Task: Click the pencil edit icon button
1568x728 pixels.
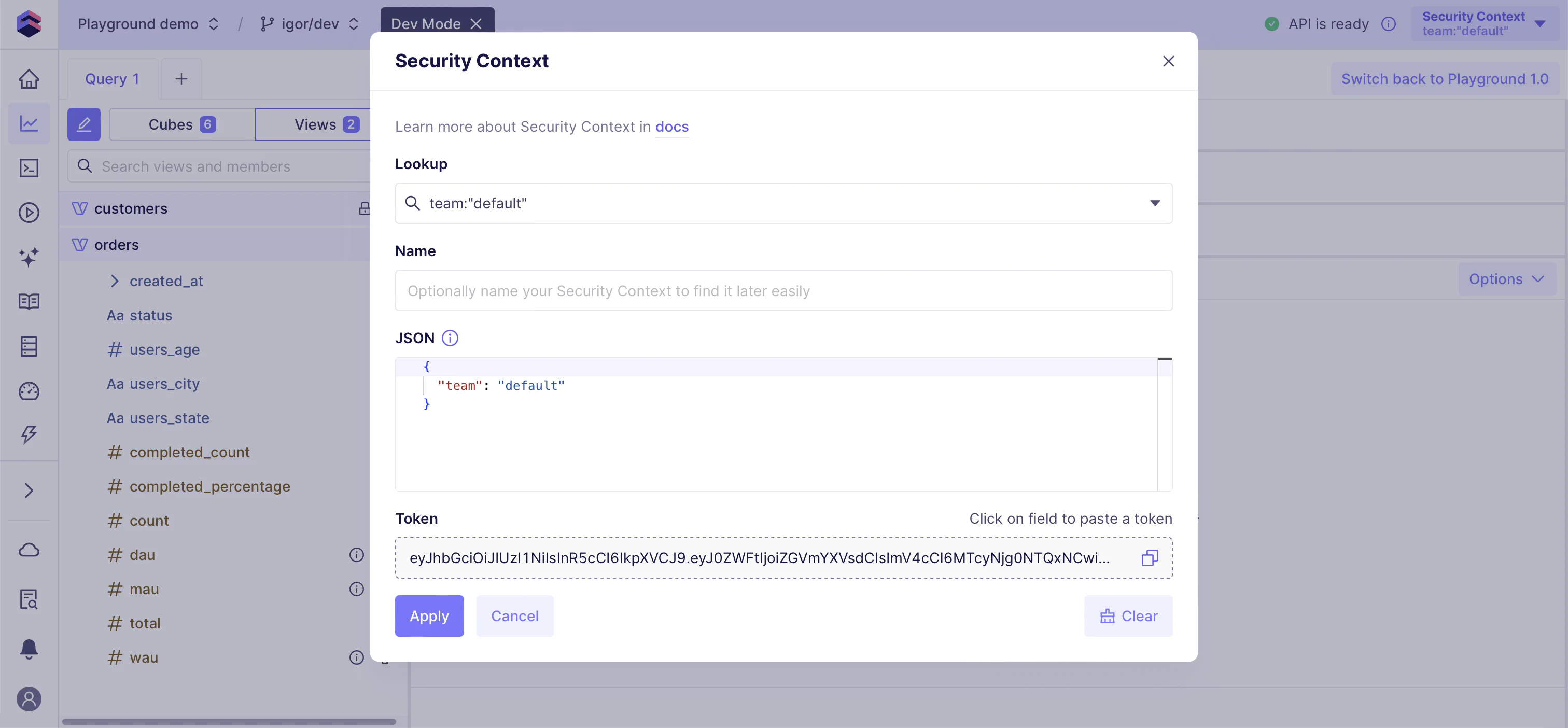Action: point(84,124)
